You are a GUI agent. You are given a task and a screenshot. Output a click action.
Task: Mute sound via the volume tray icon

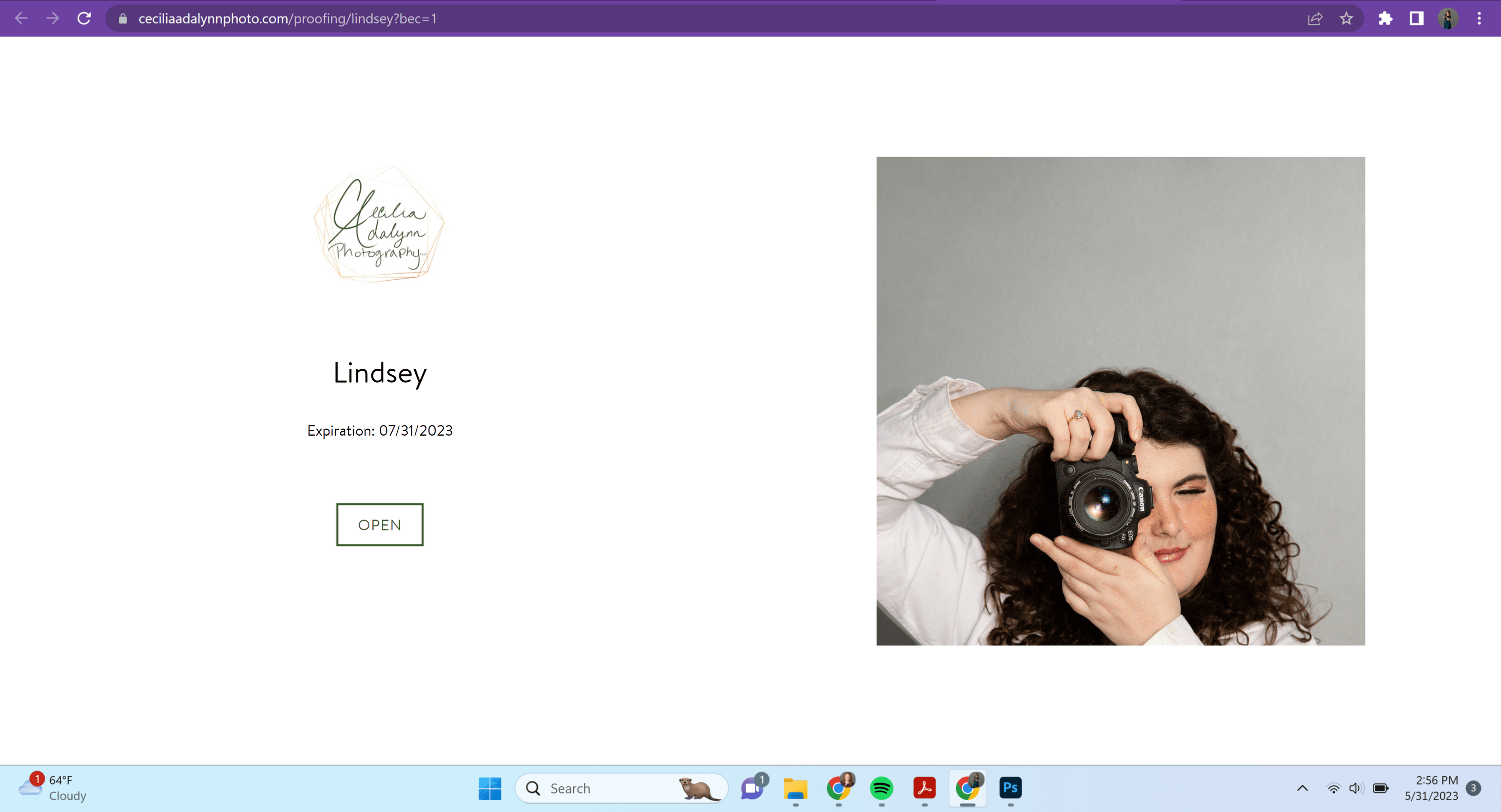click(1356, 788)
